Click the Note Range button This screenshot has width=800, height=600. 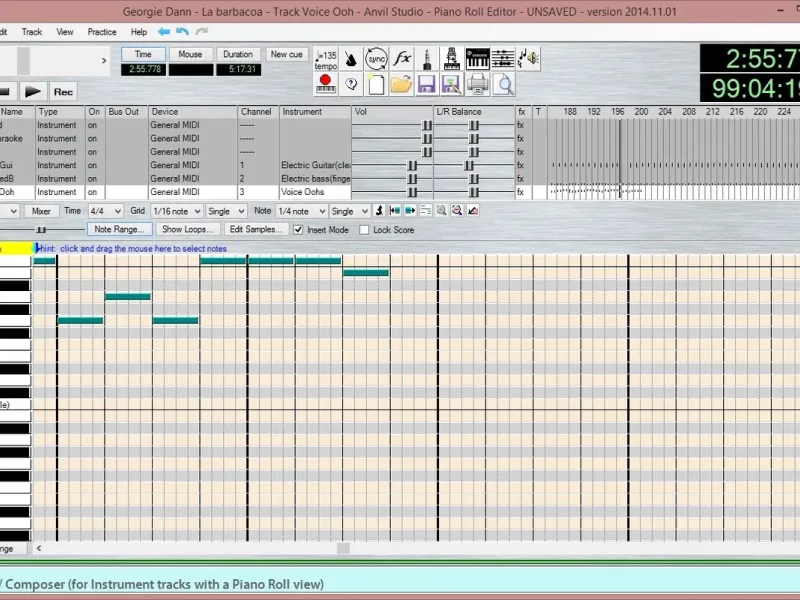point(119,230)
